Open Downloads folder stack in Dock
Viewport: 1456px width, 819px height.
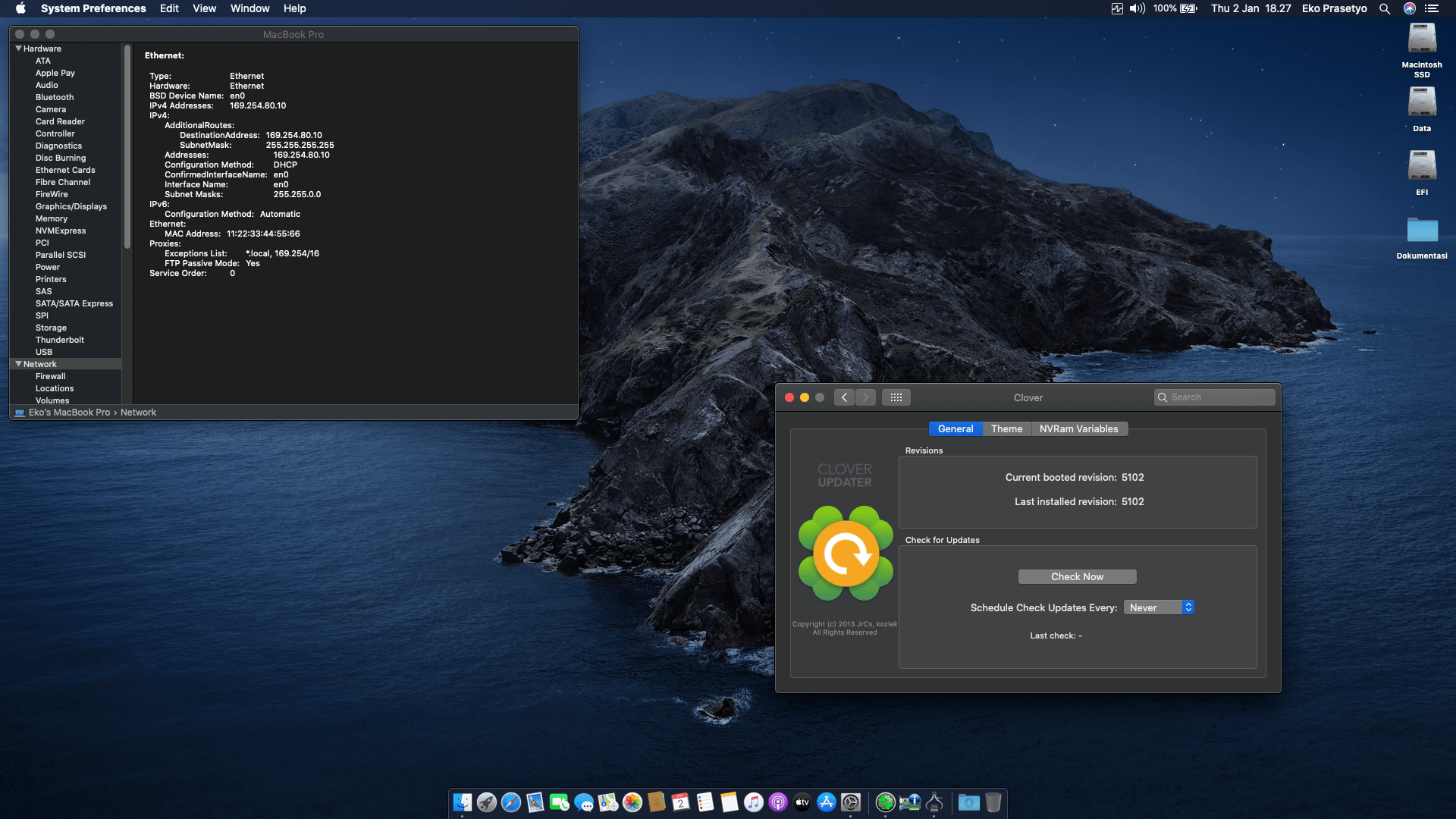coord(969,802)
